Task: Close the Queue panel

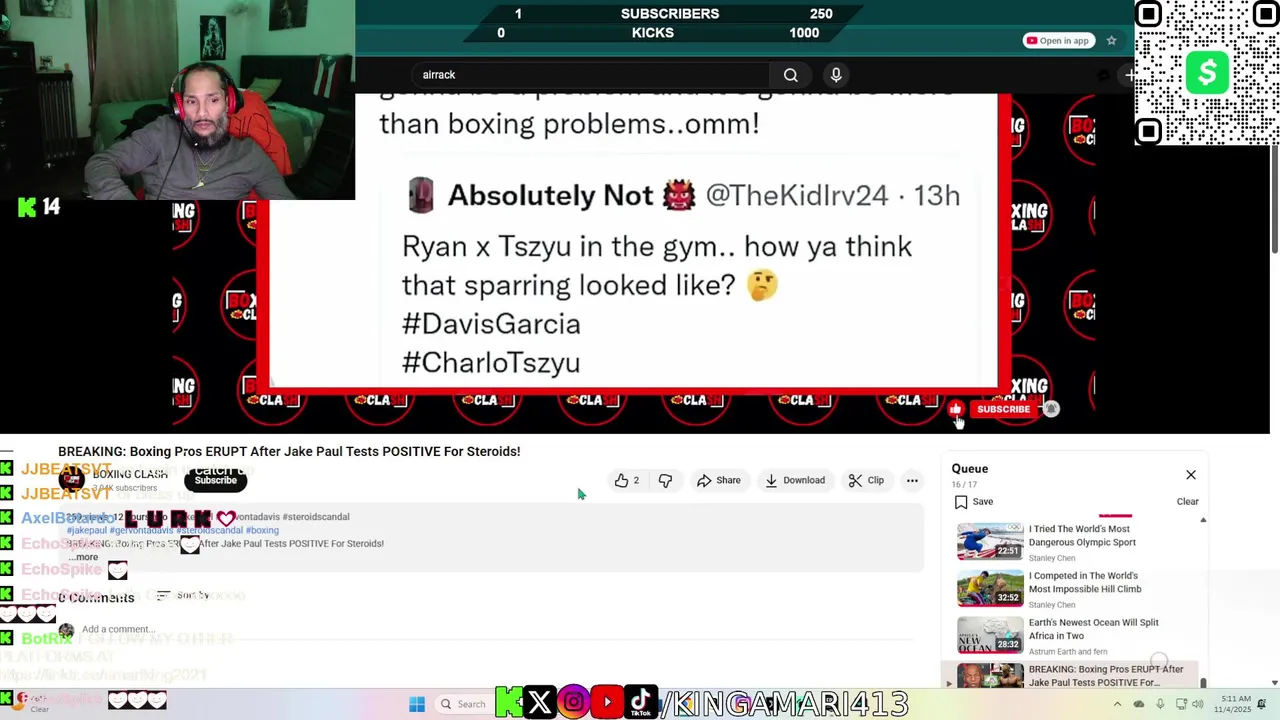Action: click(1191, 475)
